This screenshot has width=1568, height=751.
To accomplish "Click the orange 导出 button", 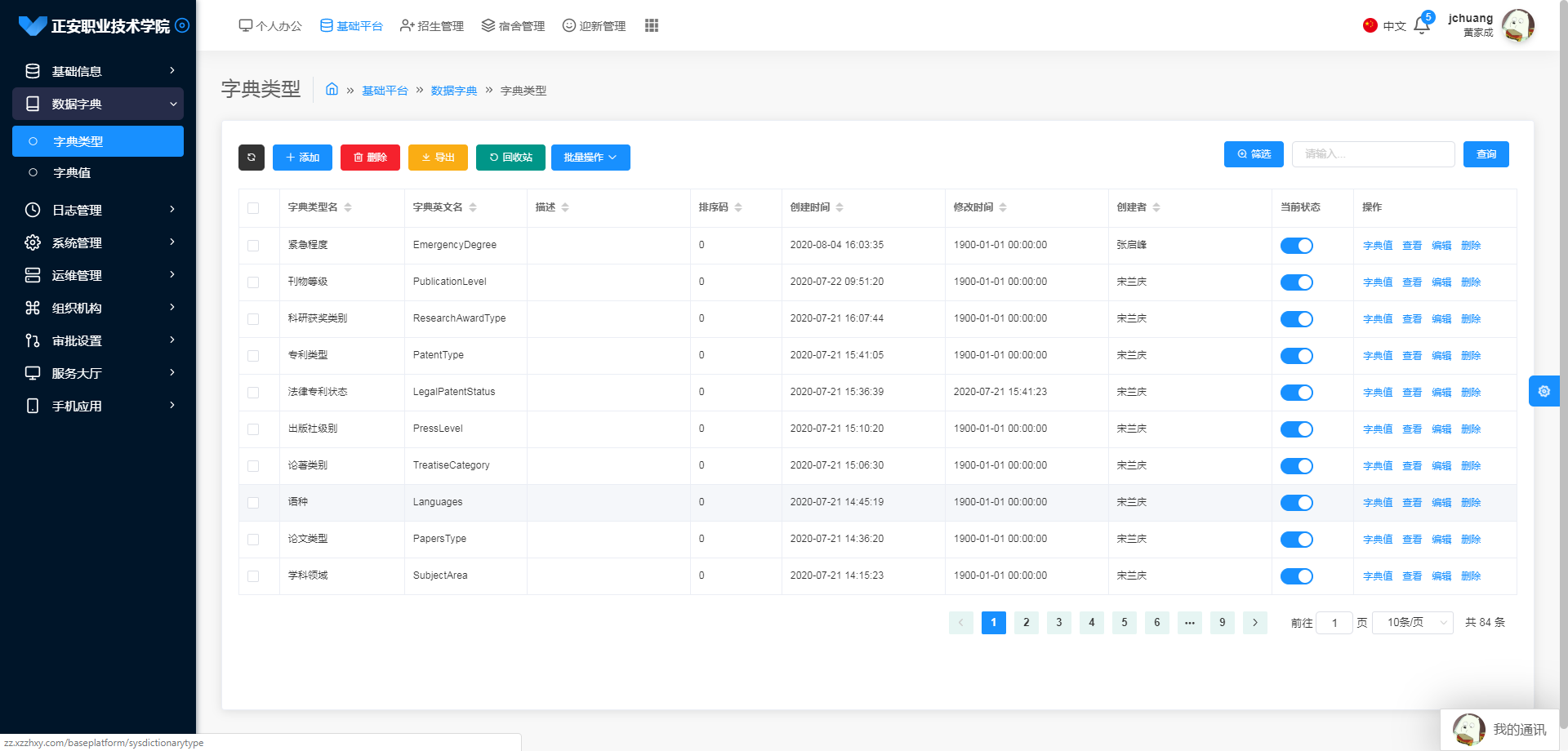I will pos(438,158).
